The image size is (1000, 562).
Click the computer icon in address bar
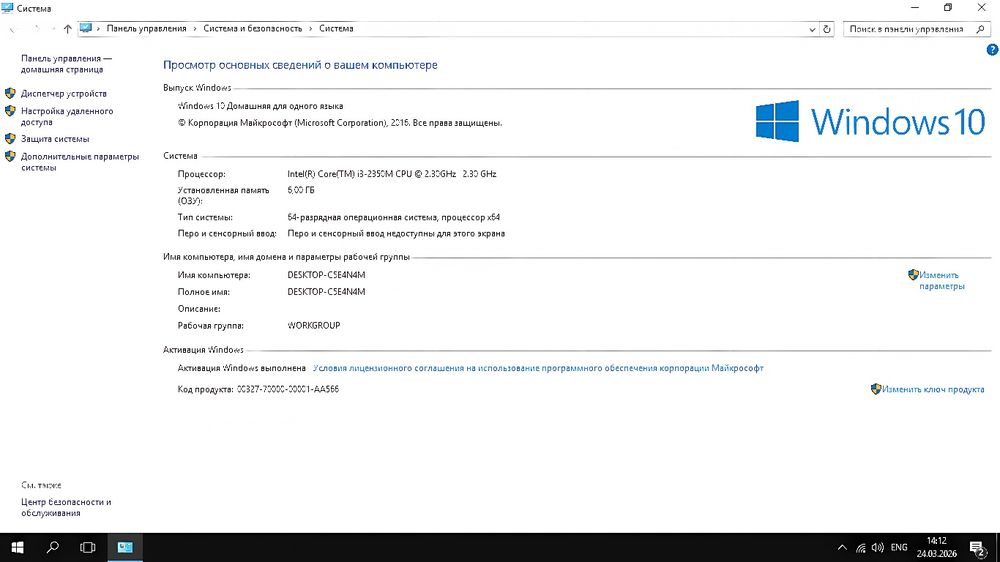85,29
